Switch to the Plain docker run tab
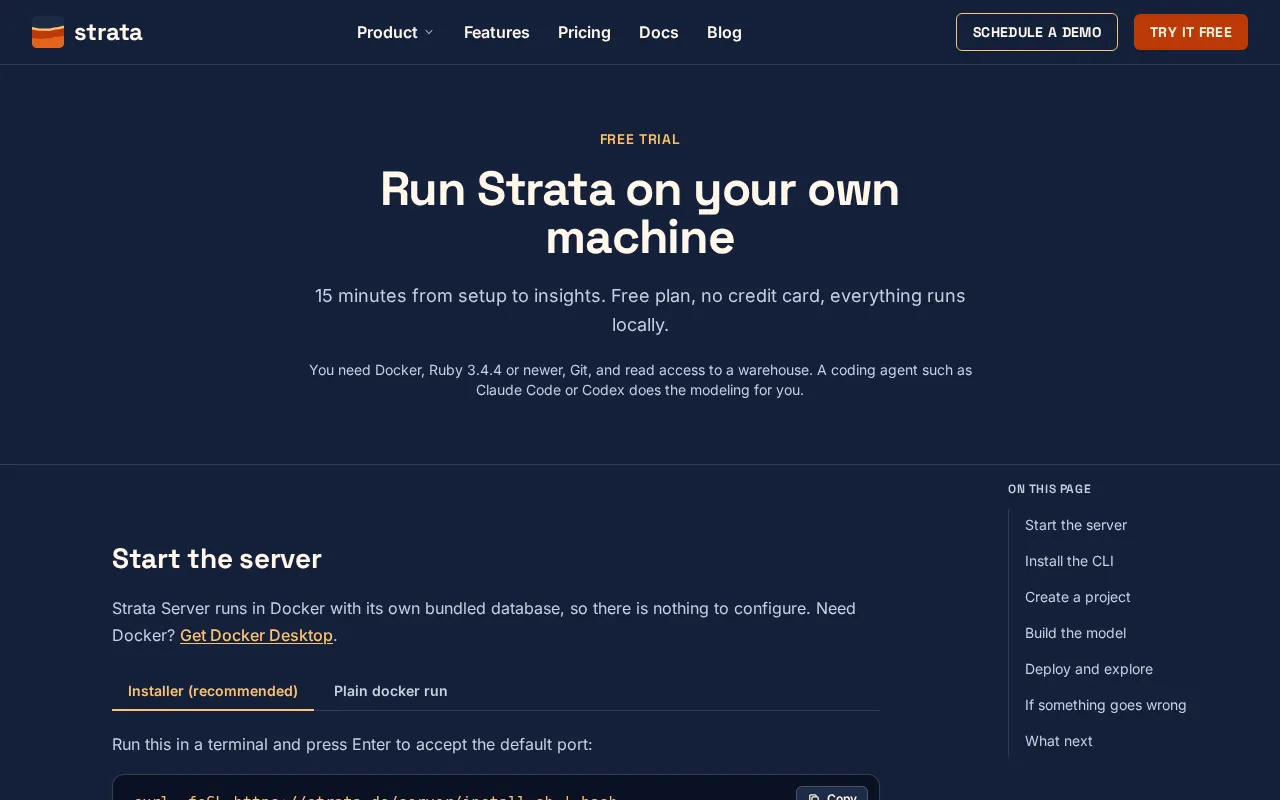The height and width of the screenshot is (800, 1280). (391, 691)
